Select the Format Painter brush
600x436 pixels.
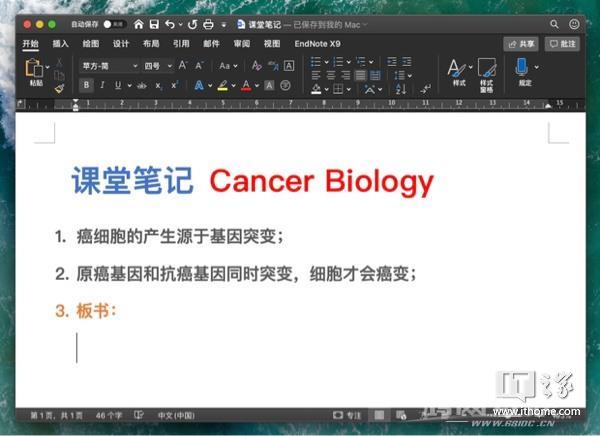pos(59,89)
